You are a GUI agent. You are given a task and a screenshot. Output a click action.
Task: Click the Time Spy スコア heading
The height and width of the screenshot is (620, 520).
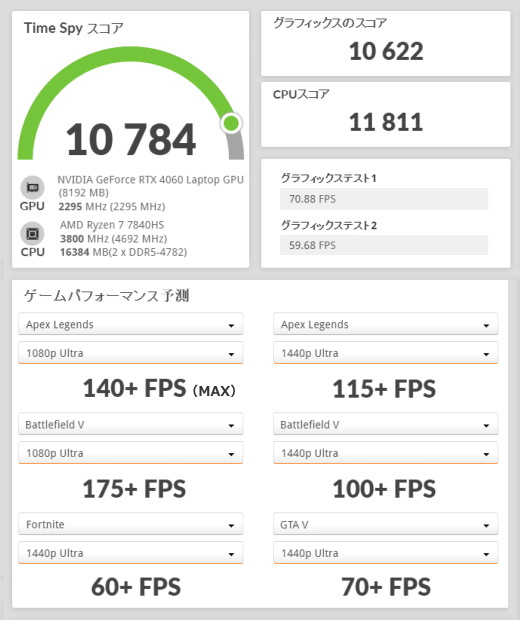click(74, 28)
